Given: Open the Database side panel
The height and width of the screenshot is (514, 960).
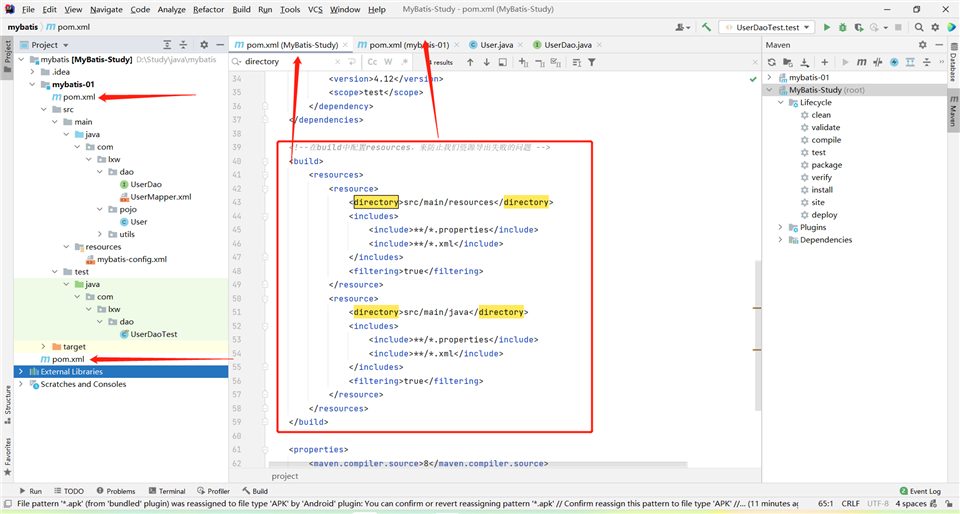Looking at the screenshot, I should tap(953, 63).
